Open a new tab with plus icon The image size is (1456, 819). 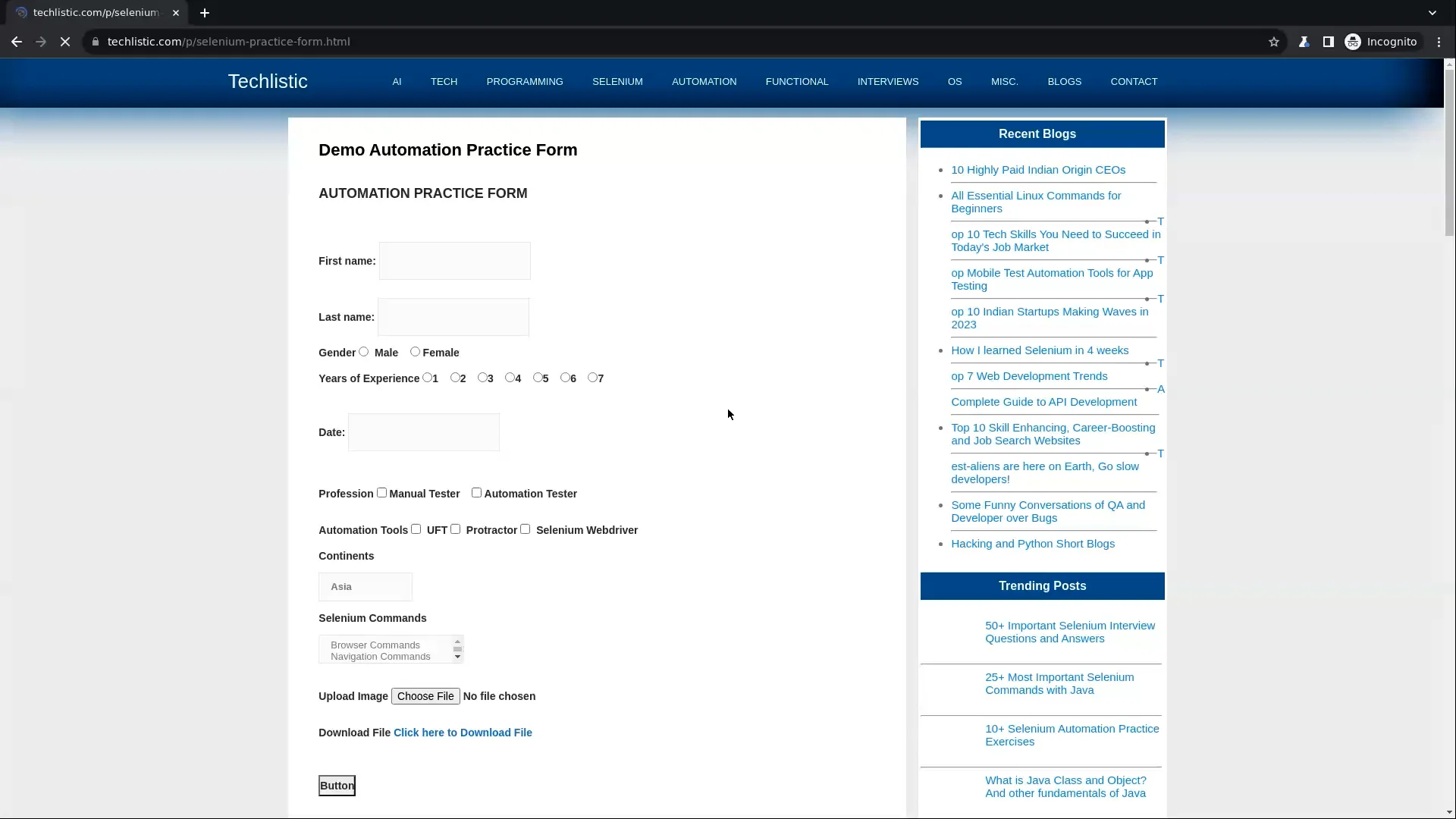tap(205, 13)
